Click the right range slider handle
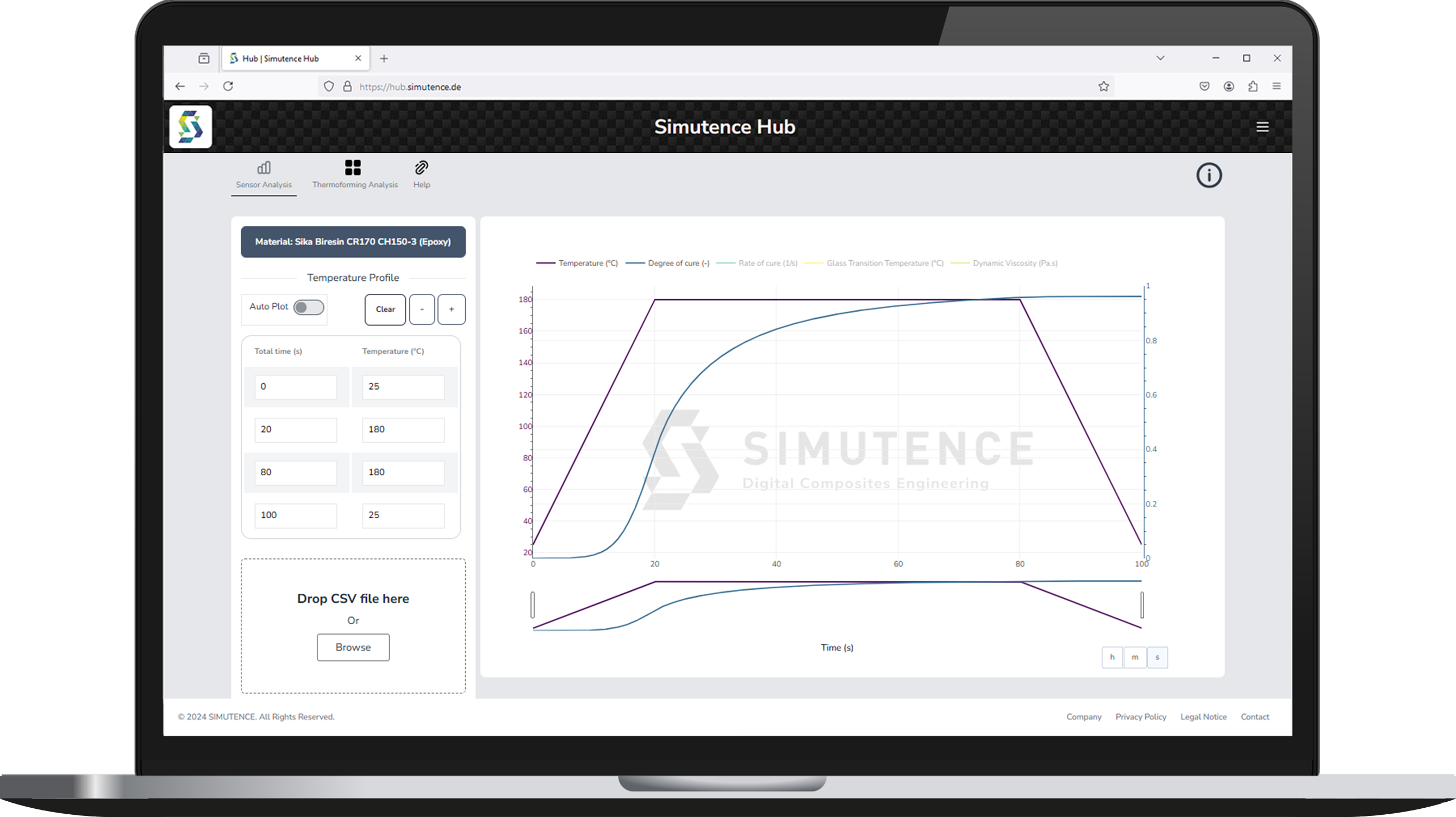Screen dimensions: 1456x817 pos(1142,605)
